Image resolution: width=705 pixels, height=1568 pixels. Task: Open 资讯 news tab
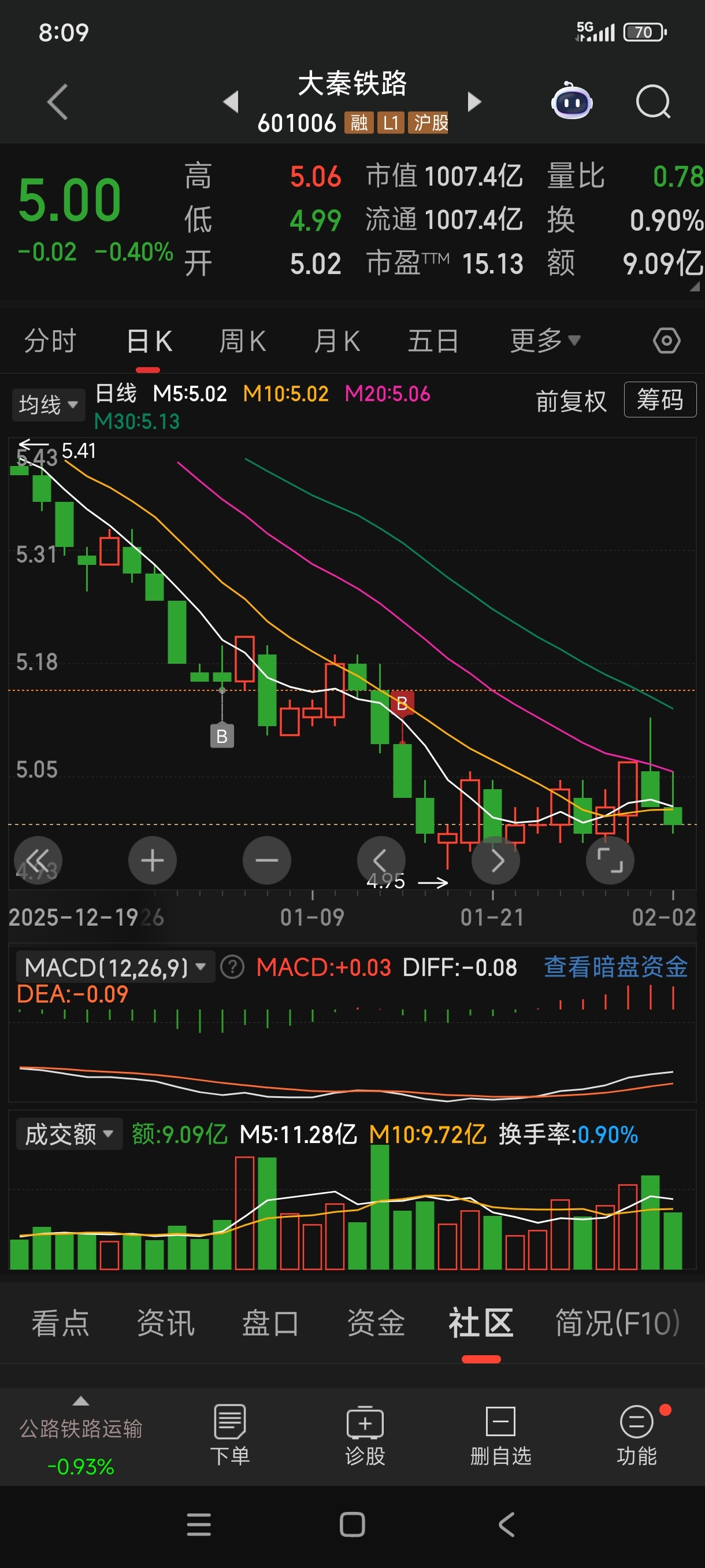tap(165, 1323)
